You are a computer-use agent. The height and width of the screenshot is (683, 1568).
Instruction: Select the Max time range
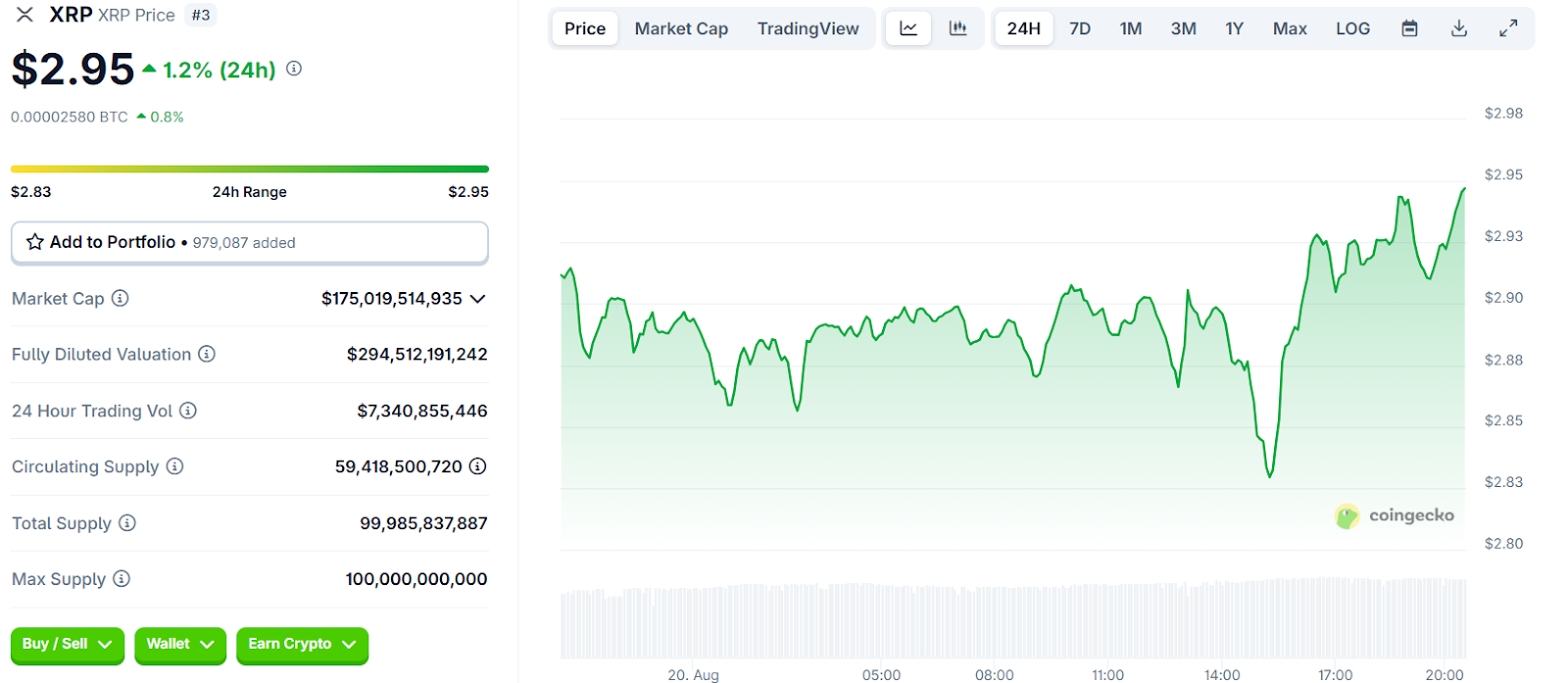(1290, 28)
